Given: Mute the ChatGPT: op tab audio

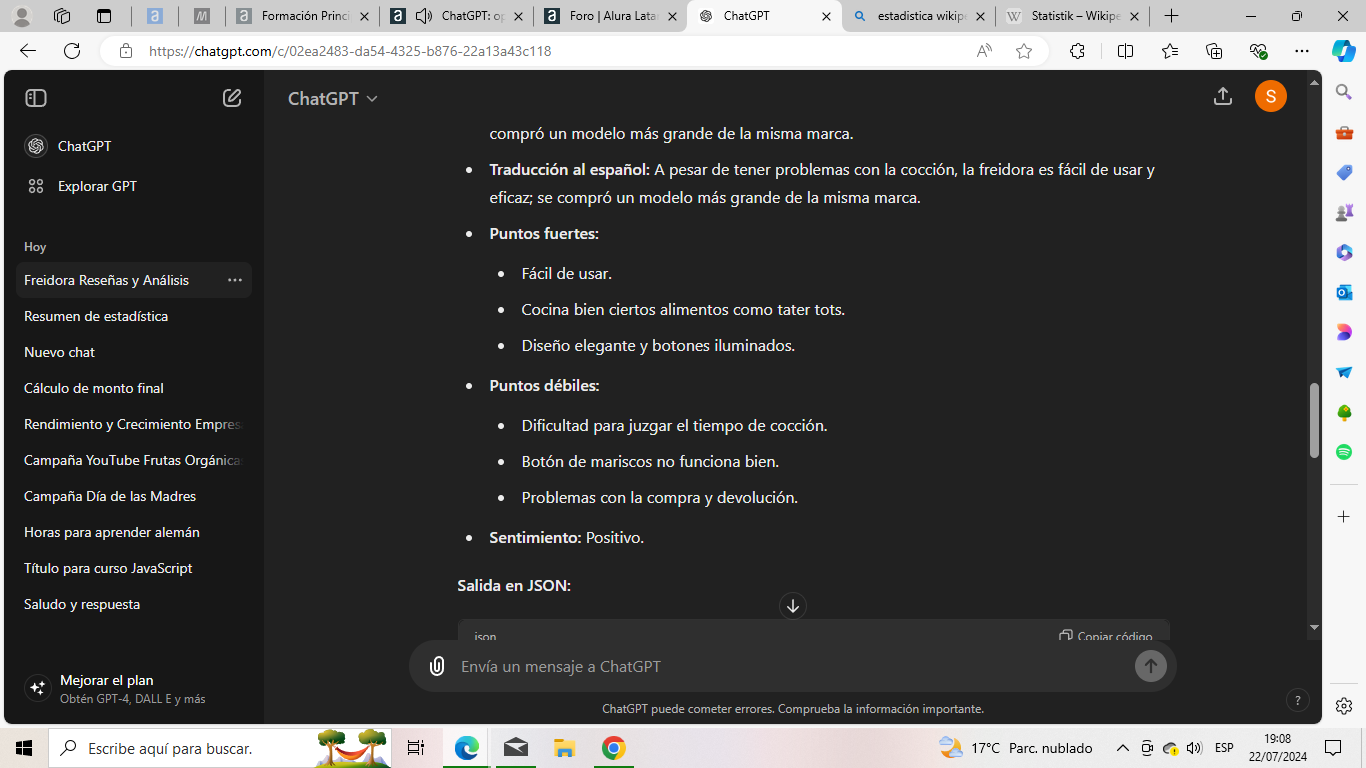Looking at the screenshot, I should click(424, 16).
